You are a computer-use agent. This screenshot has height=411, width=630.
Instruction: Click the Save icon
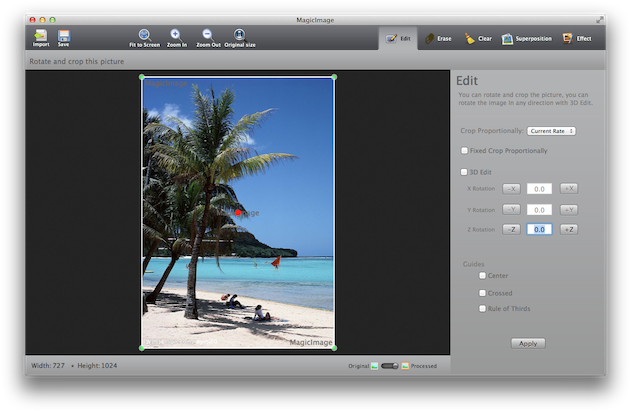tap(63, 35)
